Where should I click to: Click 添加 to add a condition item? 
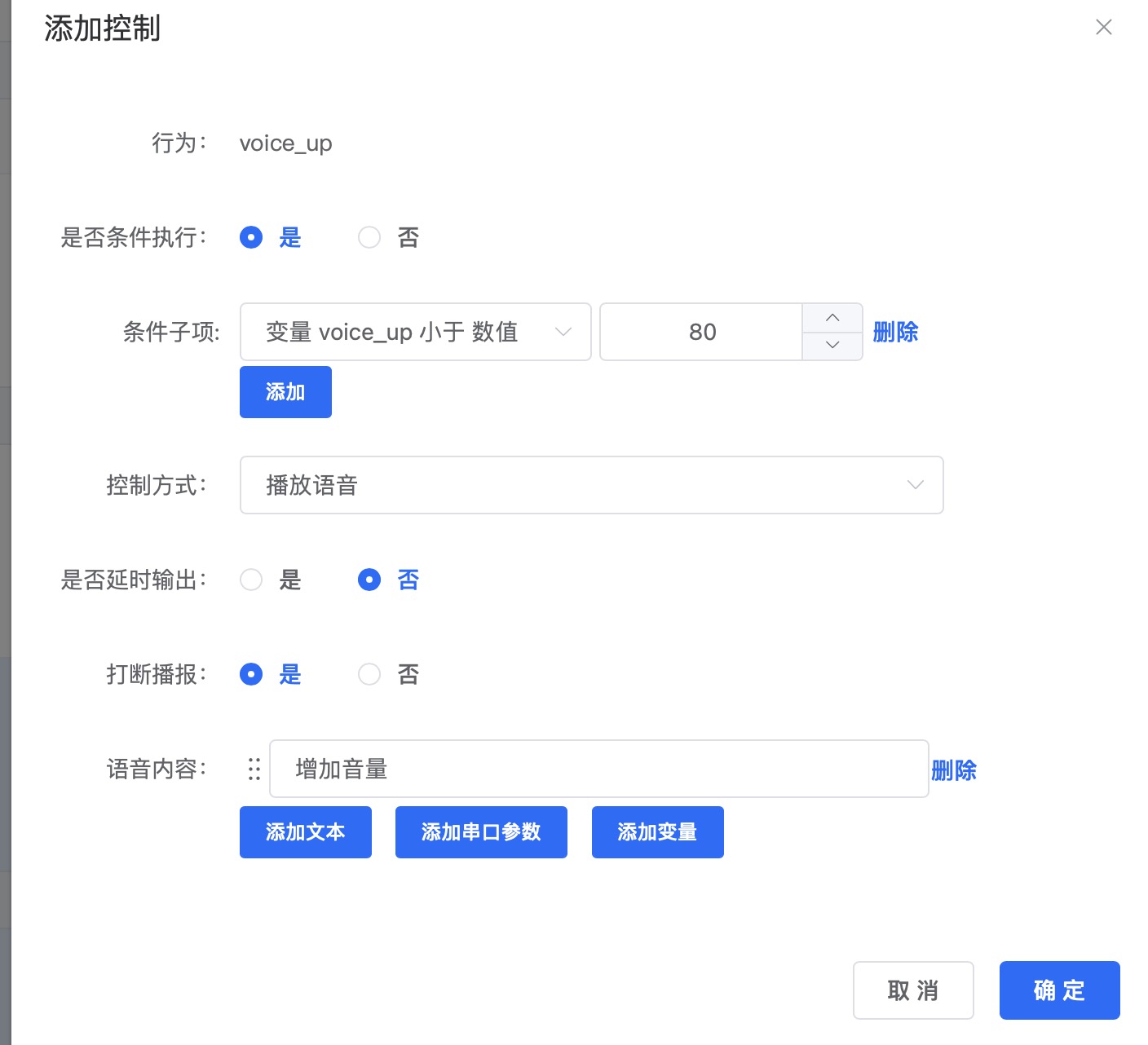pyautogui.click(x=285, y=392)
